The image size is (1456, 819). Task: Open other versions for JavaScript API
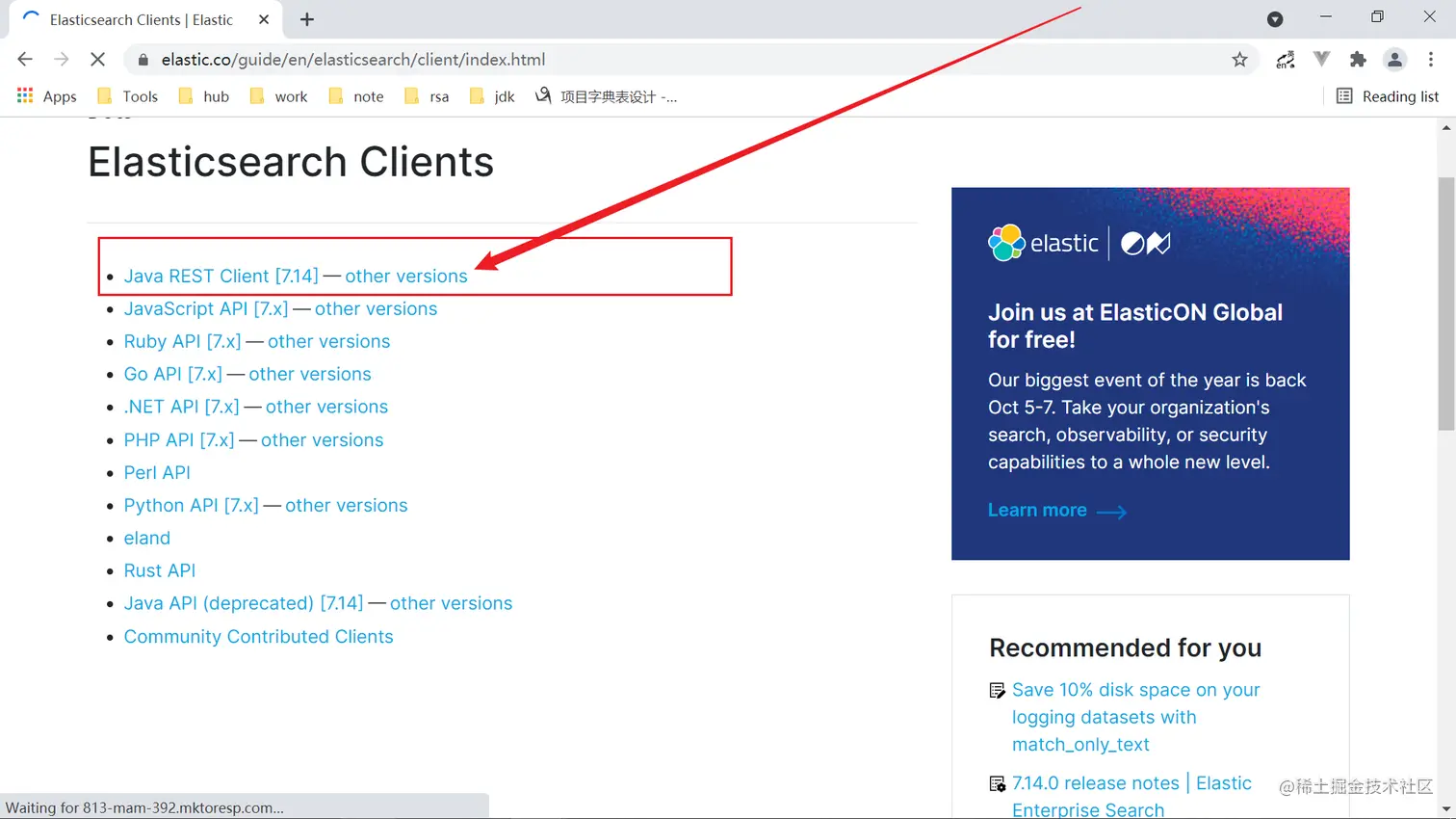pos(376,308)
